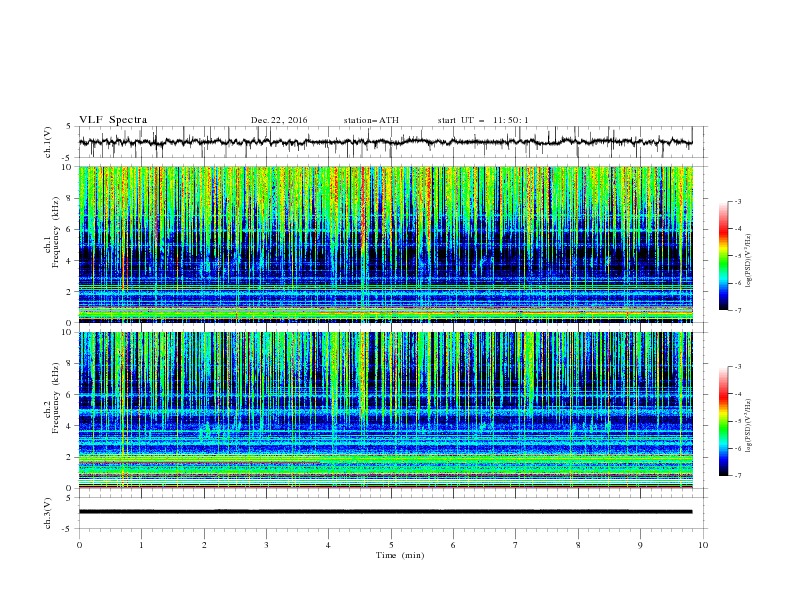
Task: Click the '2' tick on the Time axis
Action: pyautogui.click(x=204, y=545)
